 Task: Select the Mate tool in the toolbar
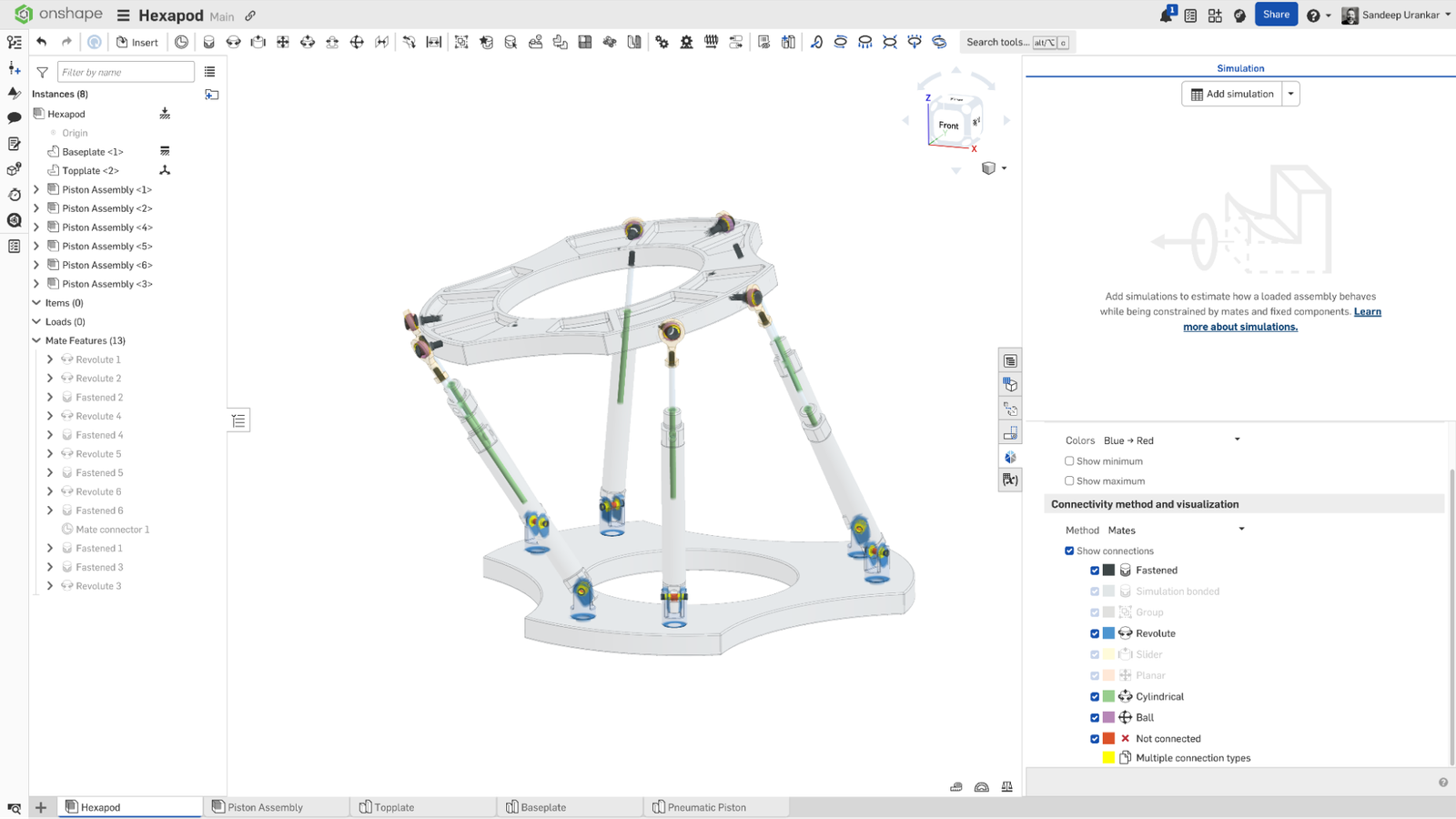pos(209,42)
